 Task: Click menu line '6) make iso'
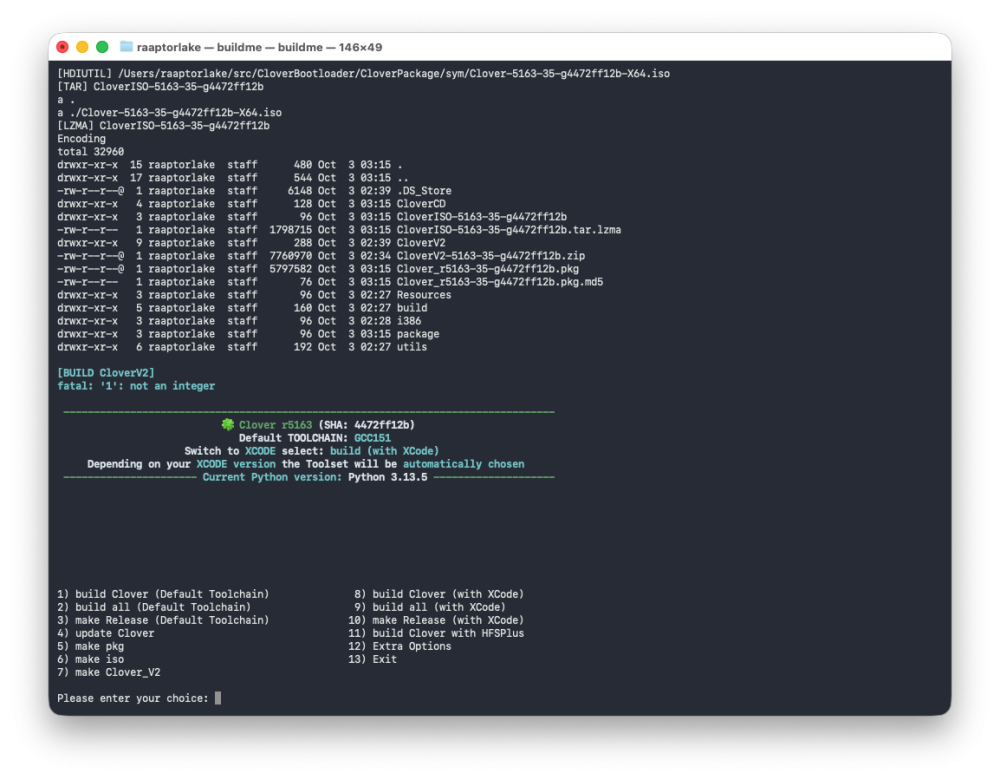(91, 659)
